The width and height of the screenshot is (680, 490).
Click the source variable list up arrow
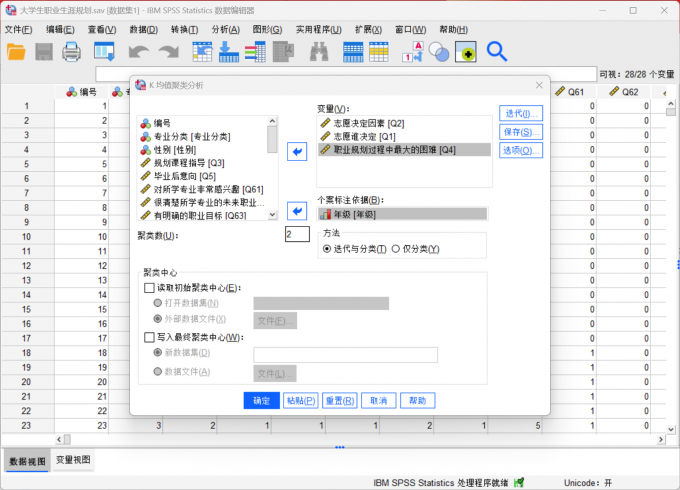(272, 121)
